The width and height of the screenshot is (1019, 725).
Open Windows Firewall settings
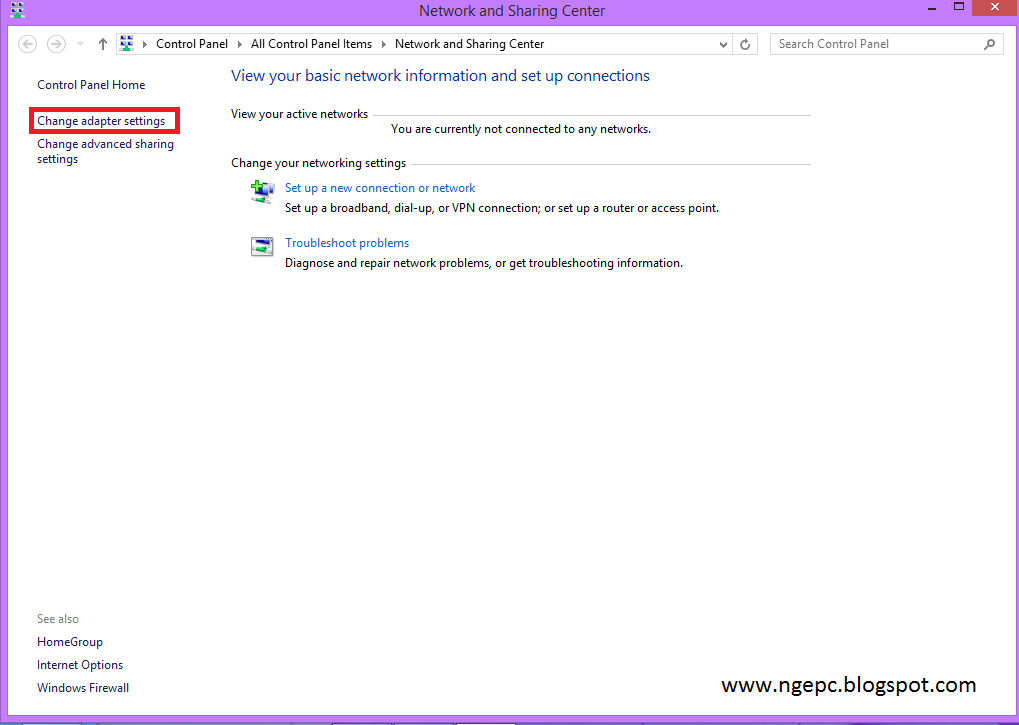pyautogui.click(x=82, y=687)
